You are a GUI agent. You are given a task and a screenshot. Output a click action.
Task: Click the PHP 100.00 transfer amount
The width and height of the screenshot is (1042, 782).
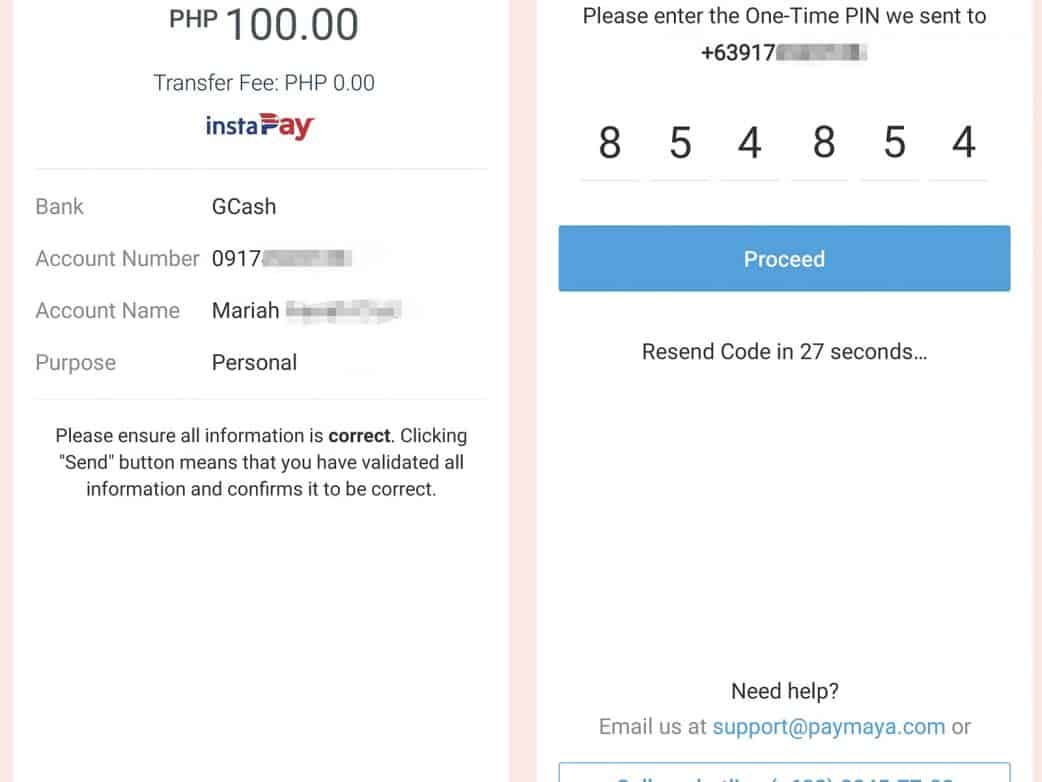pos(264,24)
